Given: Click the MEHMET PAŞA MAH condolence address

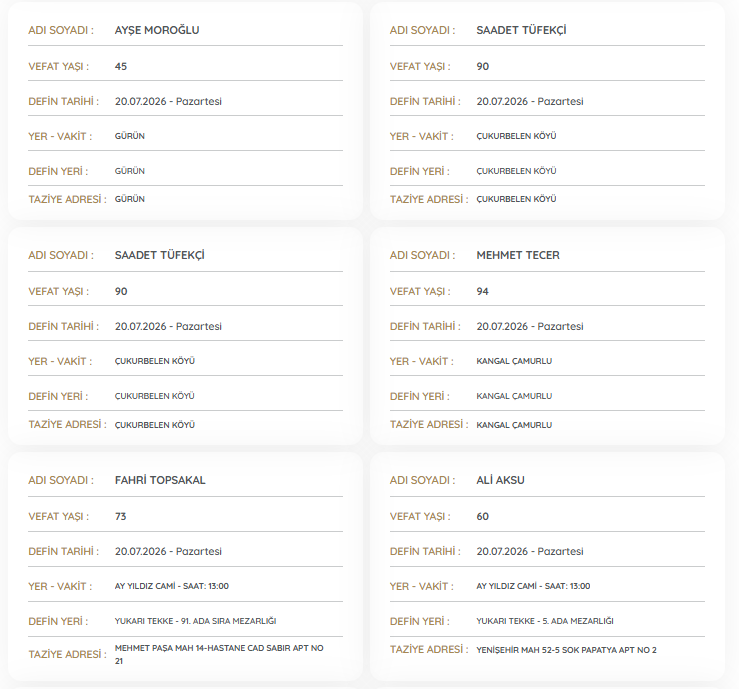Looking at the screenshot, I should (x=219, y=655).
